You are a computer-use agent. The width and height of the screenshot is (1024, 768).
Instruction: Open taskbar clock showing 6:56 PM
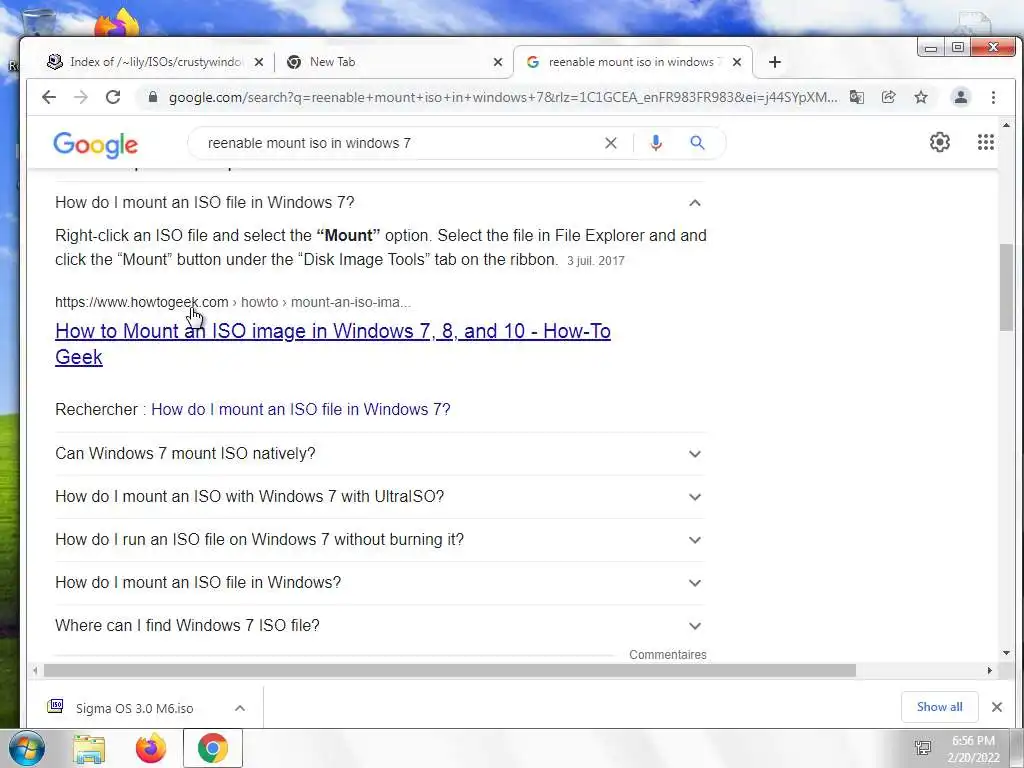pos(974,749)
